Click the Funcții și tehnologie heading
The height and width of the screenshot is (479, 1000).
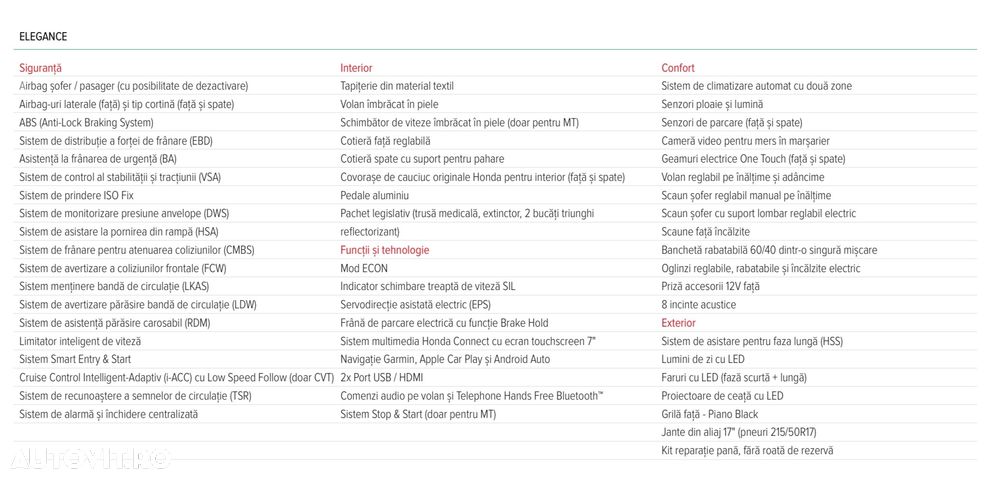(x=384, y=250)
